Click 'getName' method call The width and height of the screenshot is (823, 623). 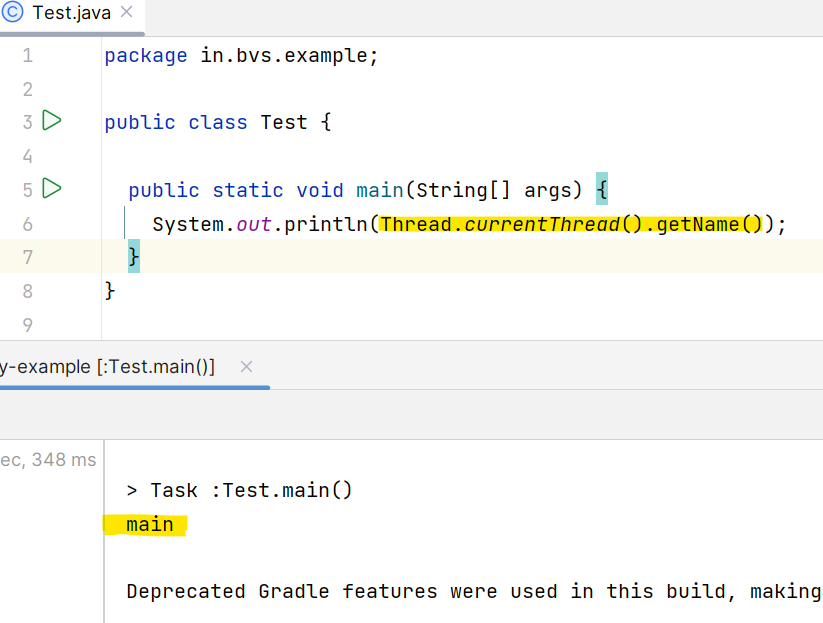[698, 225]
